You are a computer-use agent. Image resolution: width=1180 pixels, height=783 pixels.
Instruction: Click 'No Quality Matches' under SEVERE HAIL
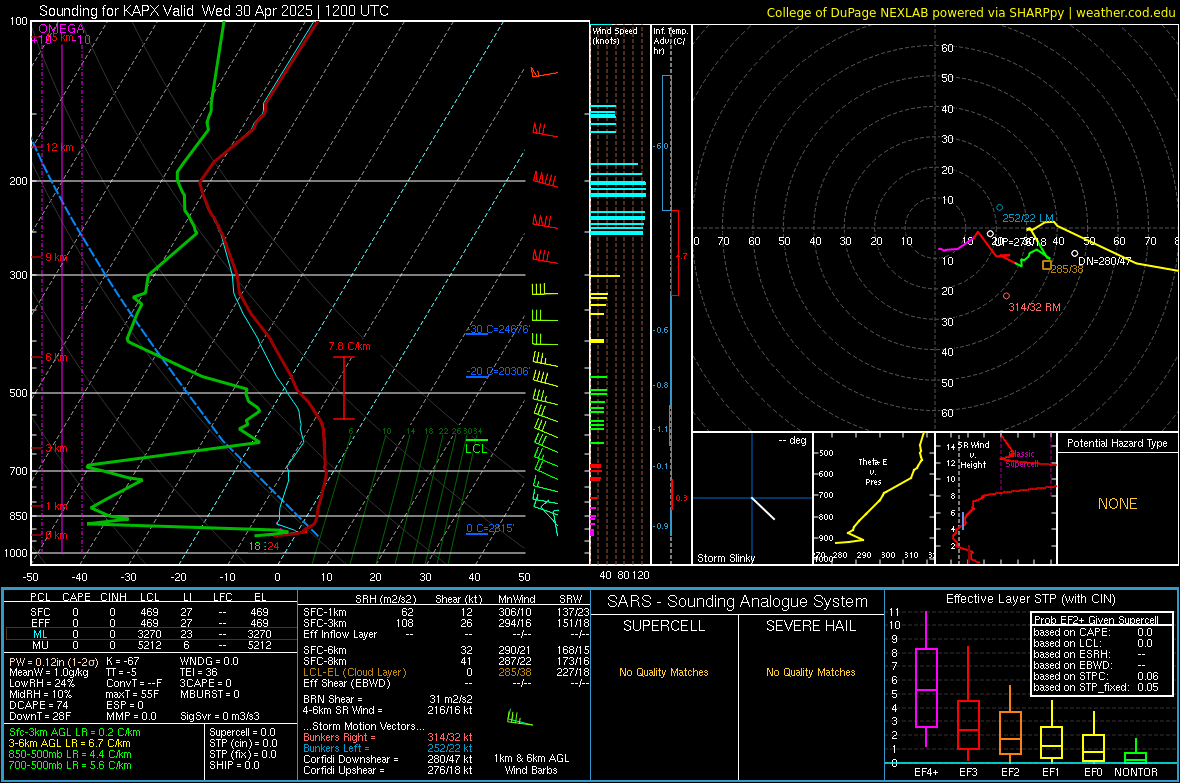(x=810, y=672)
